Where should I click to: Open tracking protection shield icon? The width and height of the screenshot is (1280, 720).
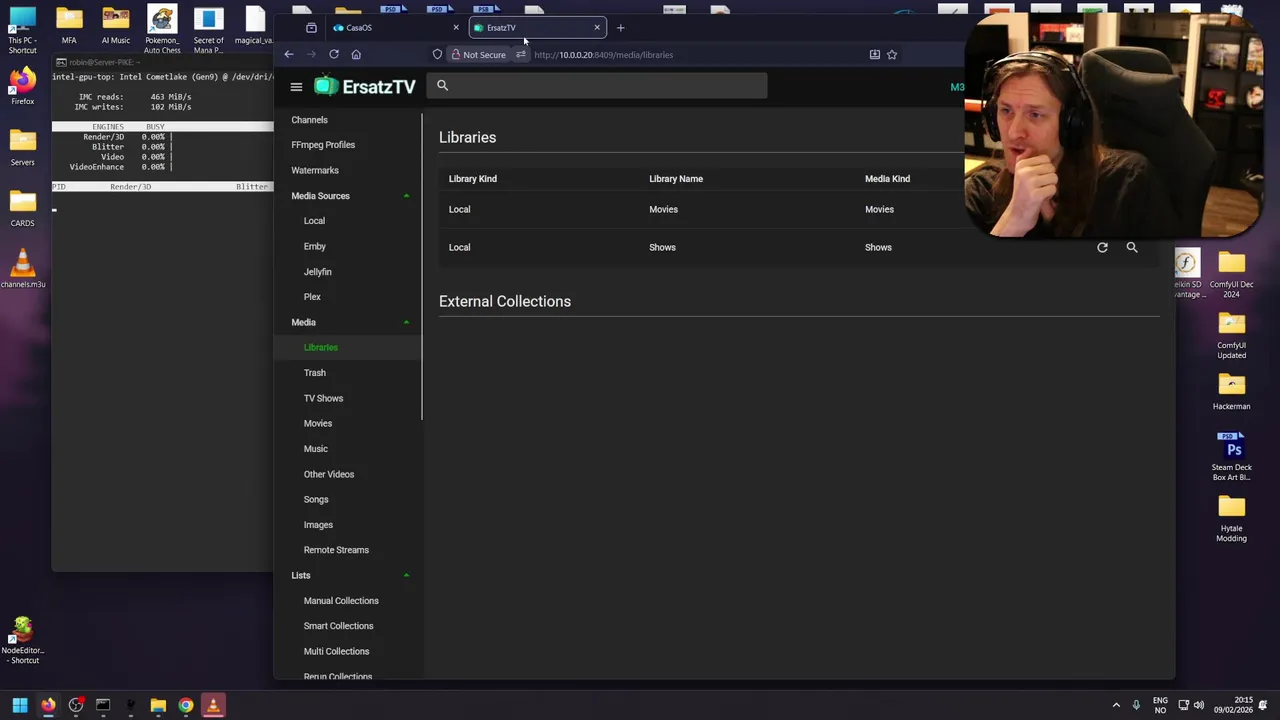point(437,55)
